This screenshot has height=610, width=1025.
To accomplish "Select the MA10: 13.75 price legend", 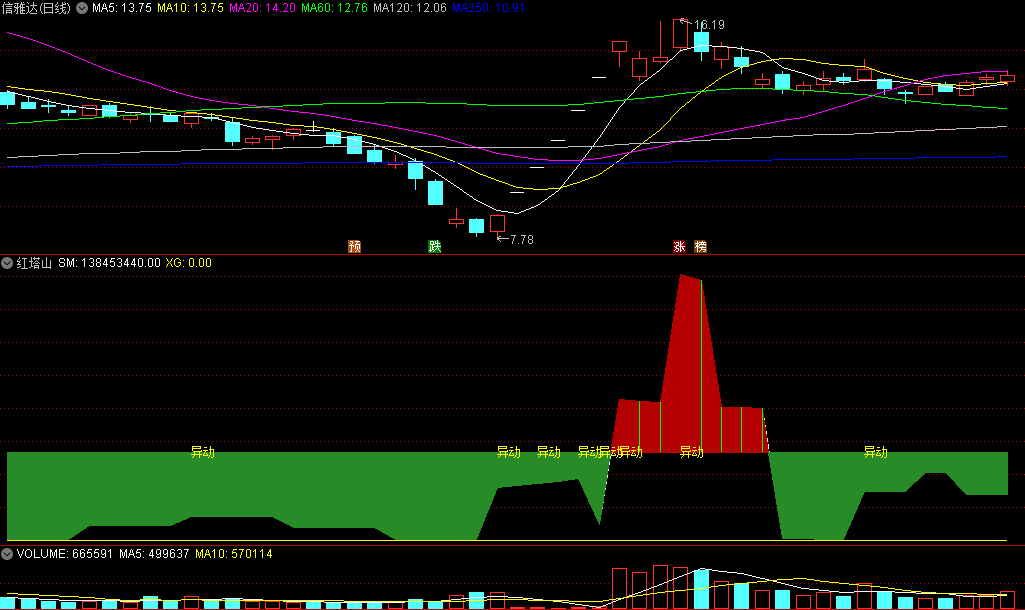I will [190, 8].
